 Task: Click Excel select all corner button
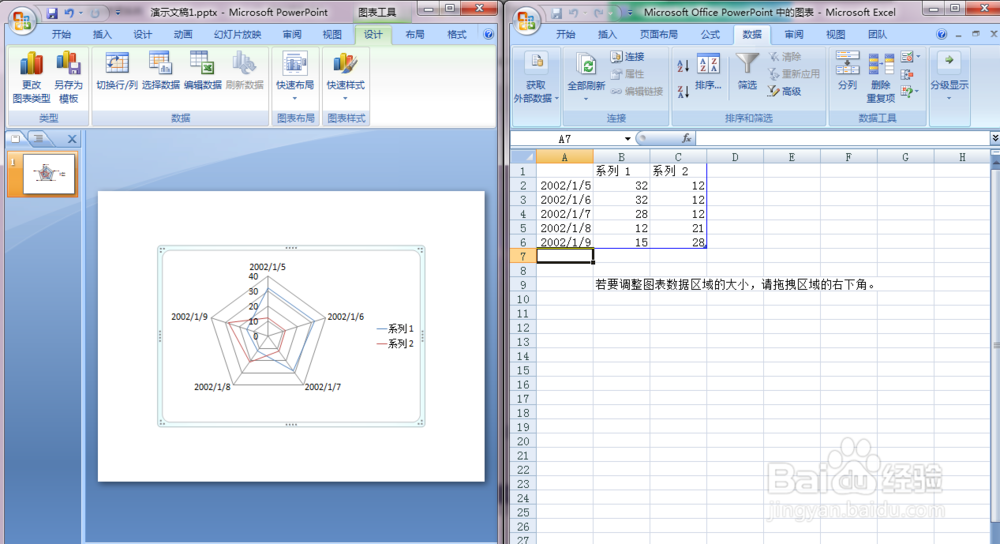524,157
